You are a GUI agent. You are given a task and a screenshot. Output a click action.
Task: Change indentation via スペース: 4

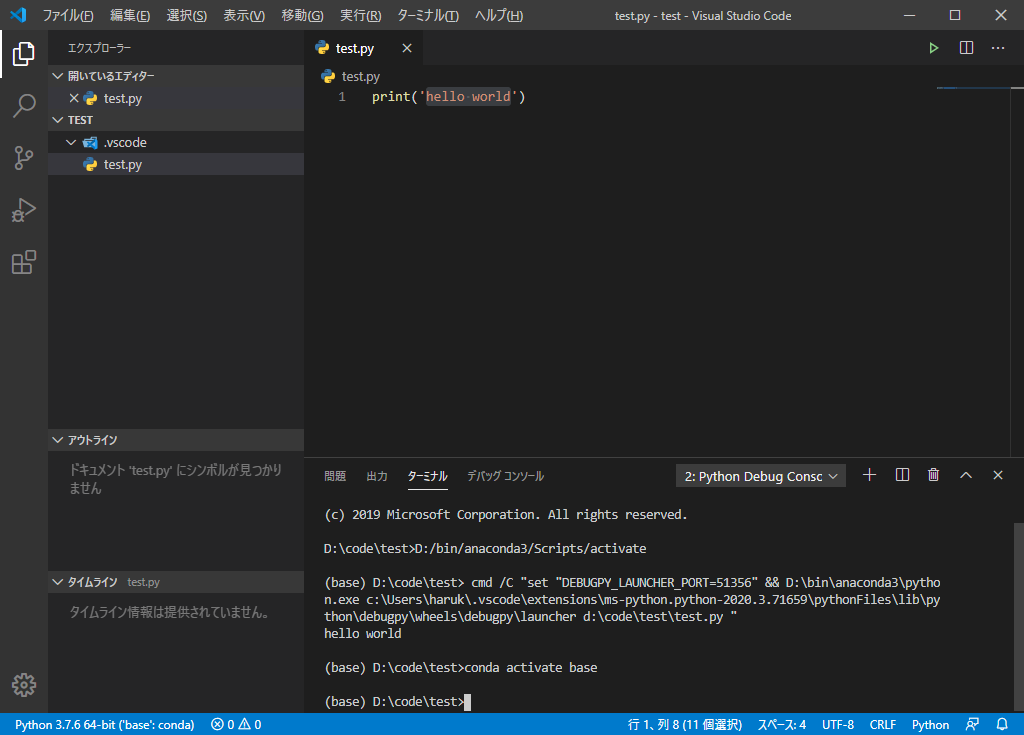(x=782, y=724)
